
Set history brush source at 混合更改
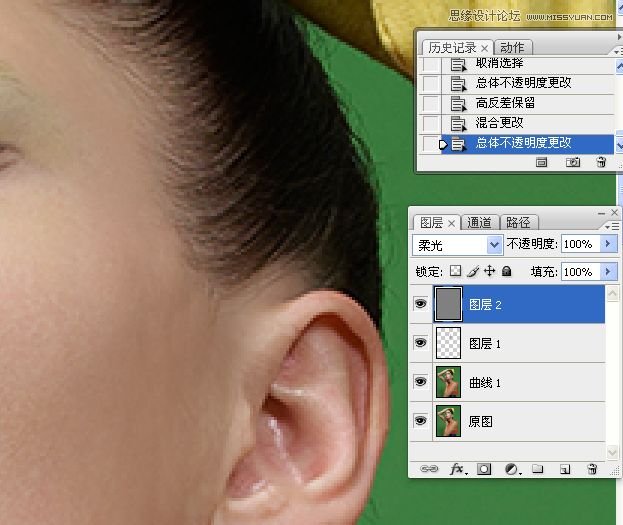(x=431, y=124)
